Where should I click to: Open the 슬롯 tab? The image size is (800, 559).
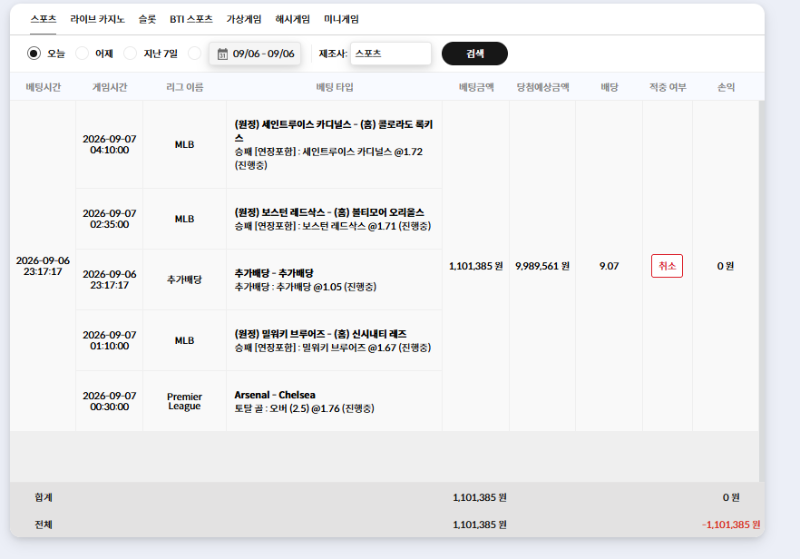point(147,19)
